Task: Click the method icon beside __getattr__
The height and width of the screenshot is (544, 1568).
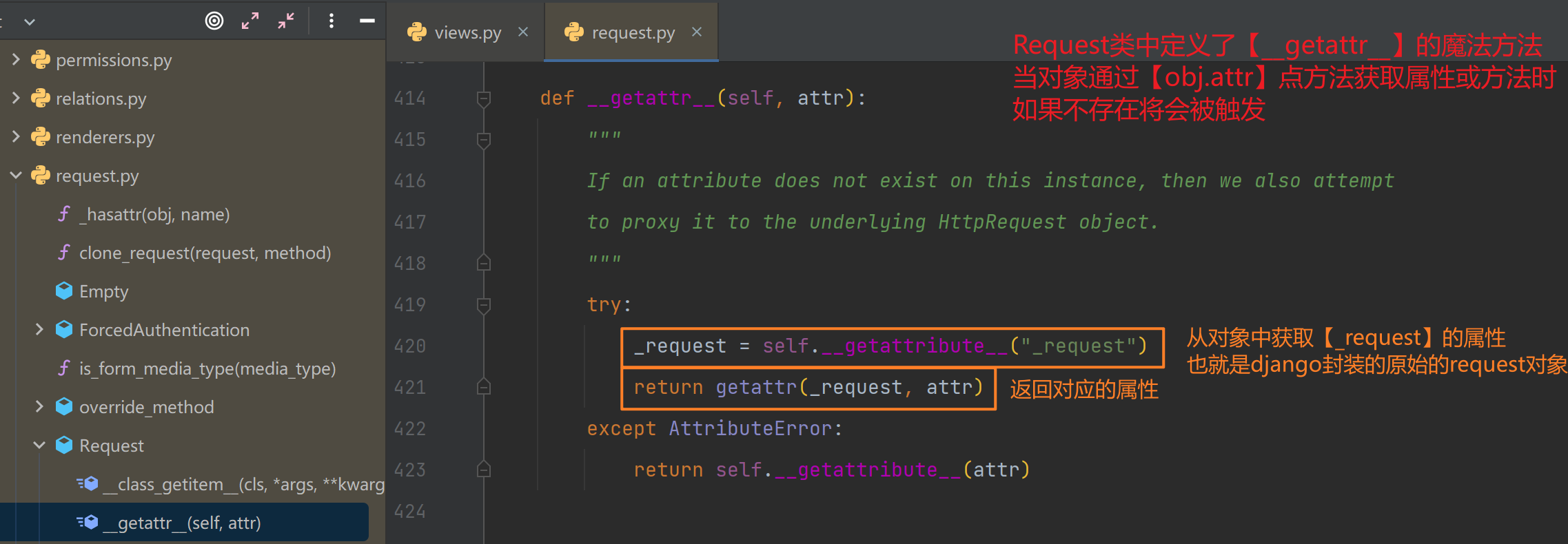Action: pos(88,523)
